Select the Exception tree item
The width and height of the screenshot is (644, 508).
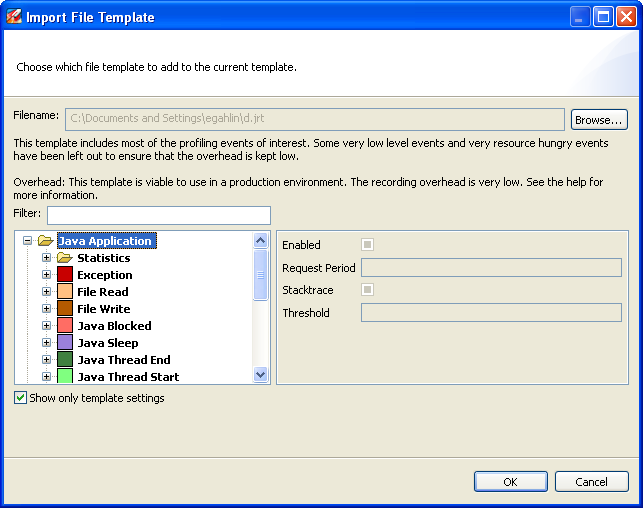(105, 275)
